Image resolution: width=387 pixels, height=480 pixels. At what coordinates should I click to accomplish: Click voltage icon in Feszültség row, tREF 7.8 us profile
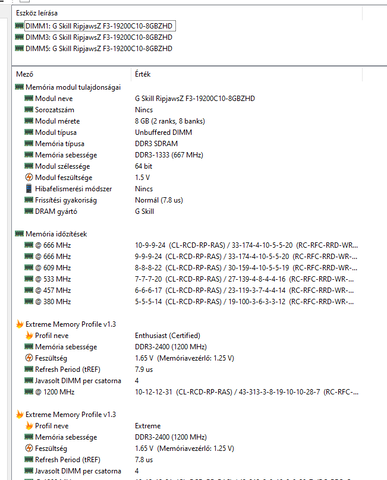(29, 448)
